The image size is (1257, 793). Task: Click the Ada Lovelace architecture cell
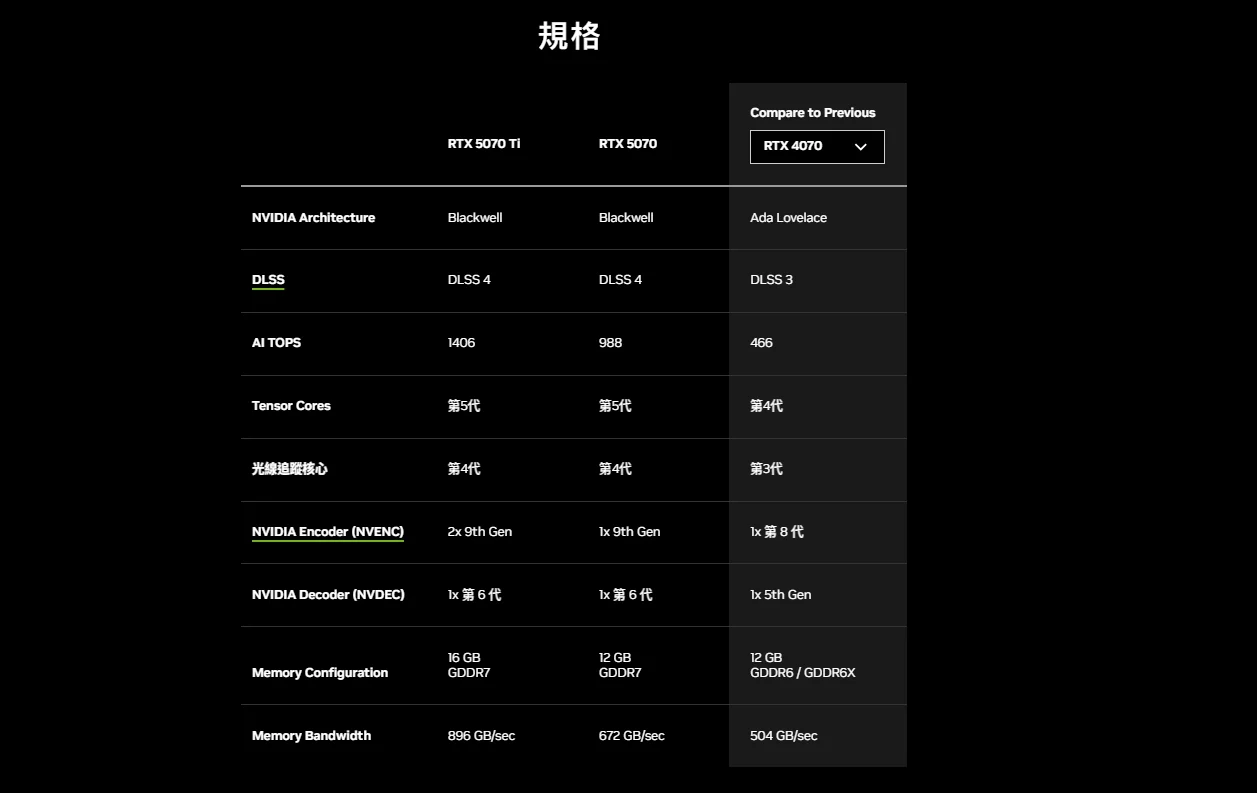(x=788, y=218)
